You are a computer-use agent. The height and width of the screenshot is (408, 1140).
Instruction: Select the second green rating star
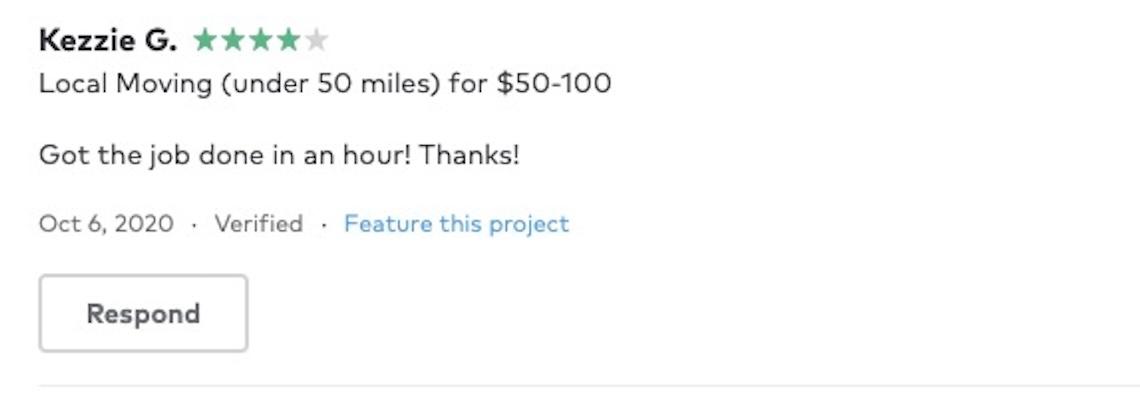(233, 40)
